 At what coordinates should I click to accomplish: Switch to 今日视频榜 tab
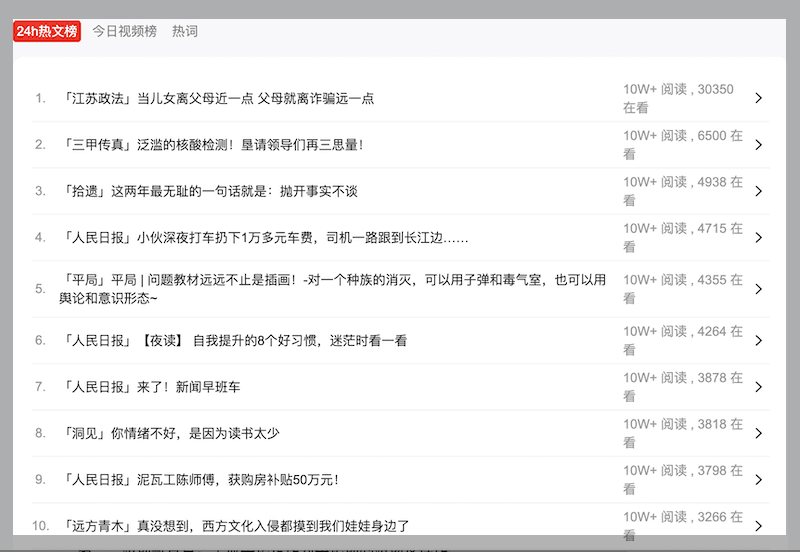(125, 31)
